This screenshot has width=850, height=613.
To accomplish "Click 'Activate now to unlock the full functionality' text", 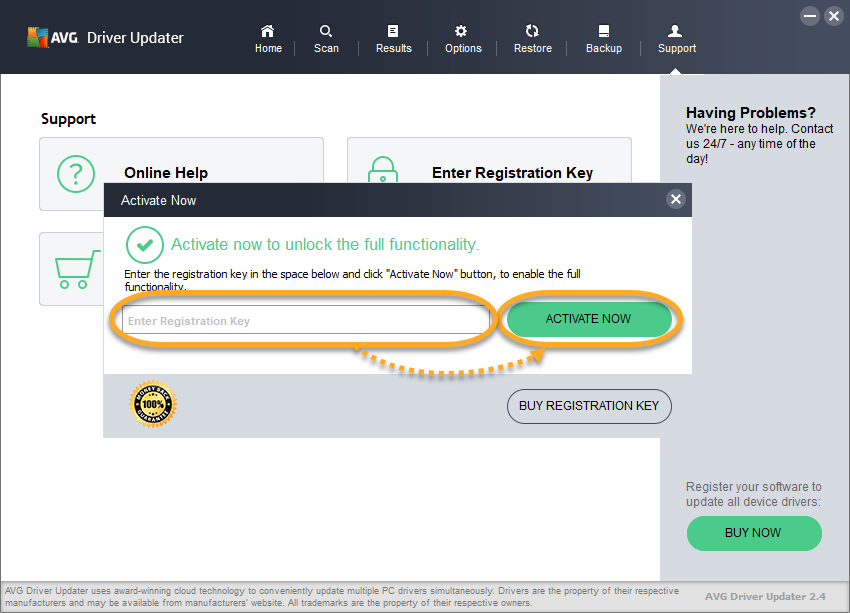I will pos(325,244).
